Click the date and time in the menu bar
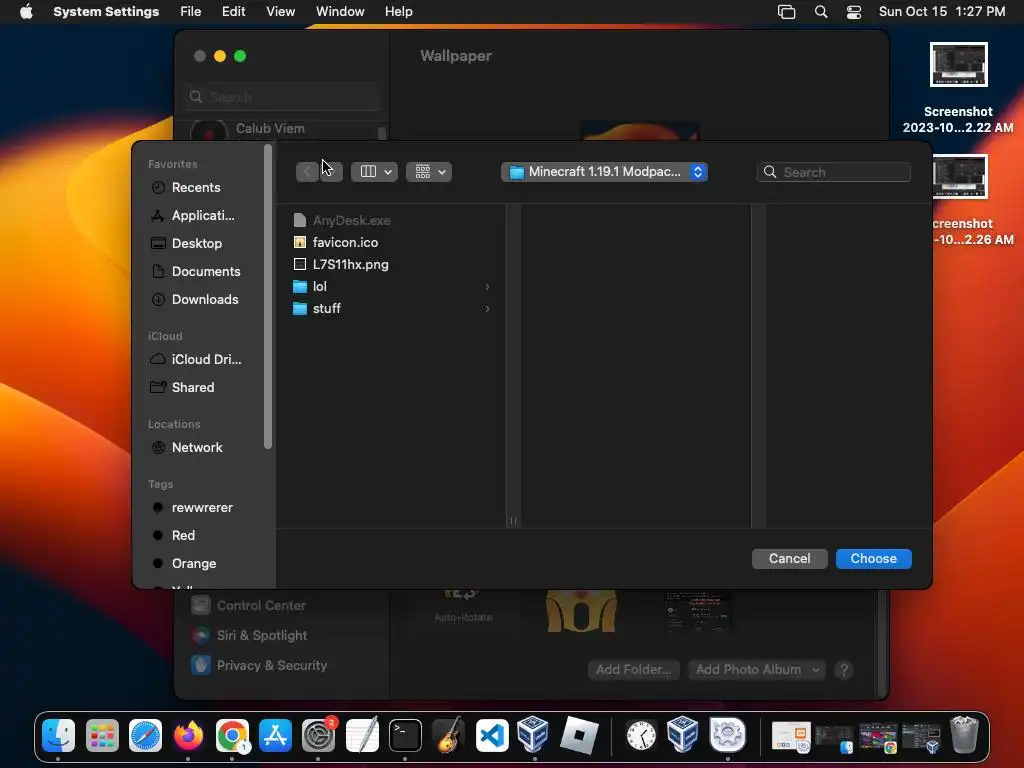 tap(942, 12)
